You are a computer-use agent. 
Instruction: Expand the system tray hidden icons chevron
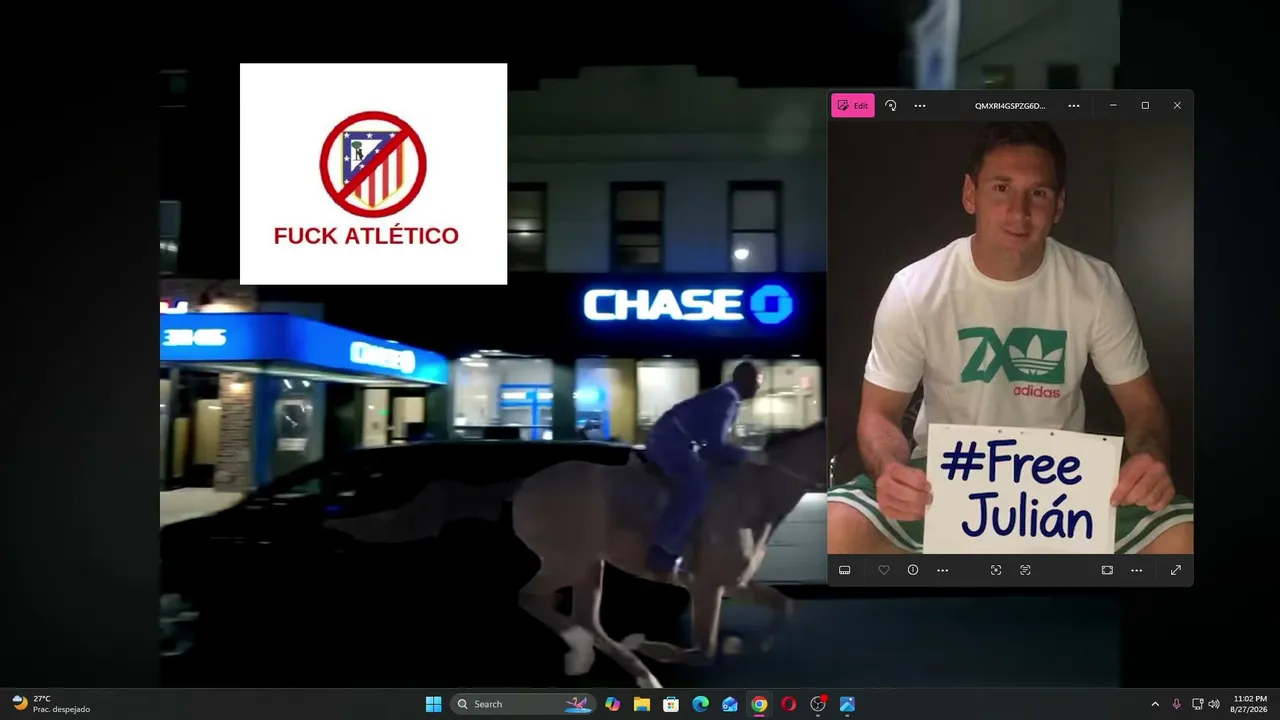click(x=1155, y=704)
